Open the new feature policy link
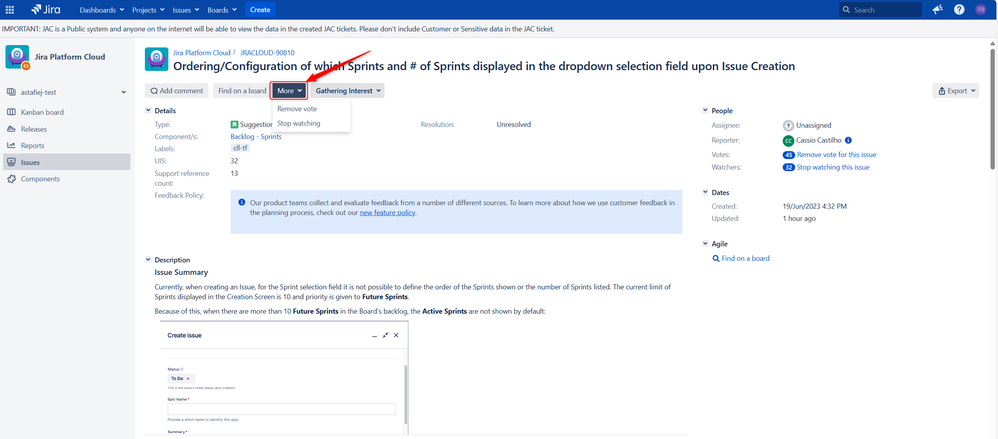Image resolution: width=998 pixels, height=439 pixels. [388, 213]
